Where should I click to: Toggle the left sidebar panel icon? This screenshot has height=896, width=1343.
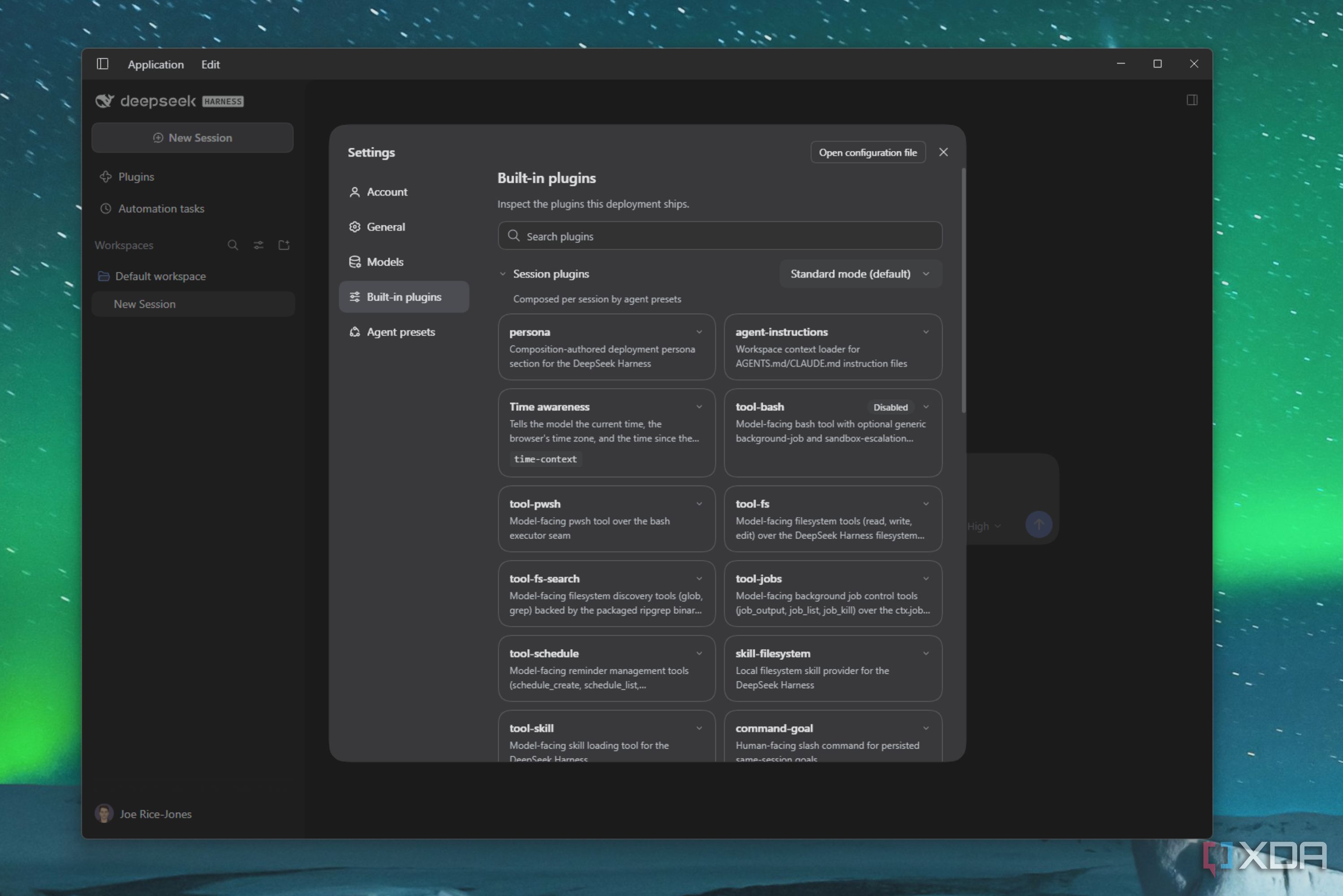pyautogui.click(x=103, y=64)
